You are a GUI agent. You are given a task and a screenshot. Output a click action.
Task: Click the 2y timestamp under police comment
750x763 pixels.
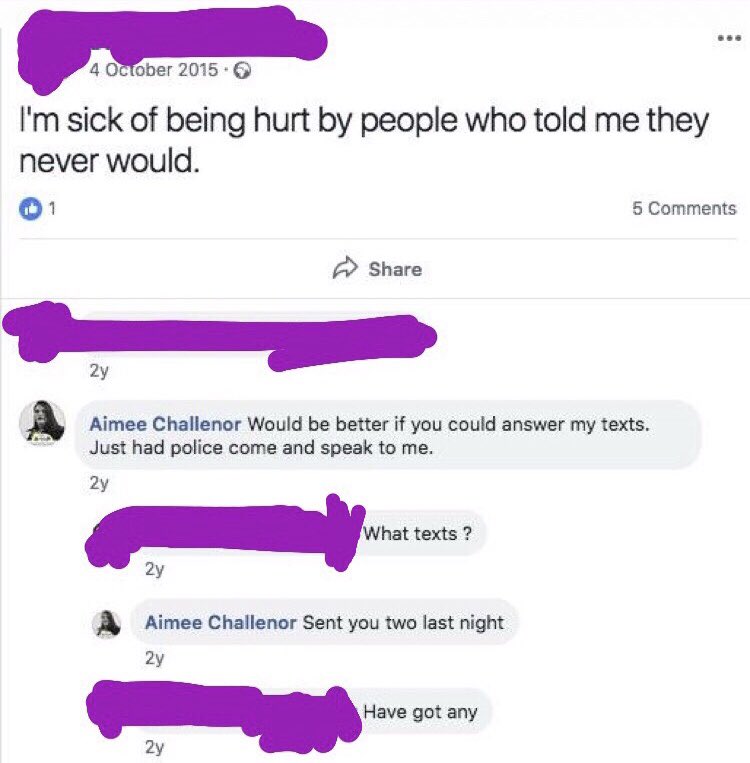point(99,483)
